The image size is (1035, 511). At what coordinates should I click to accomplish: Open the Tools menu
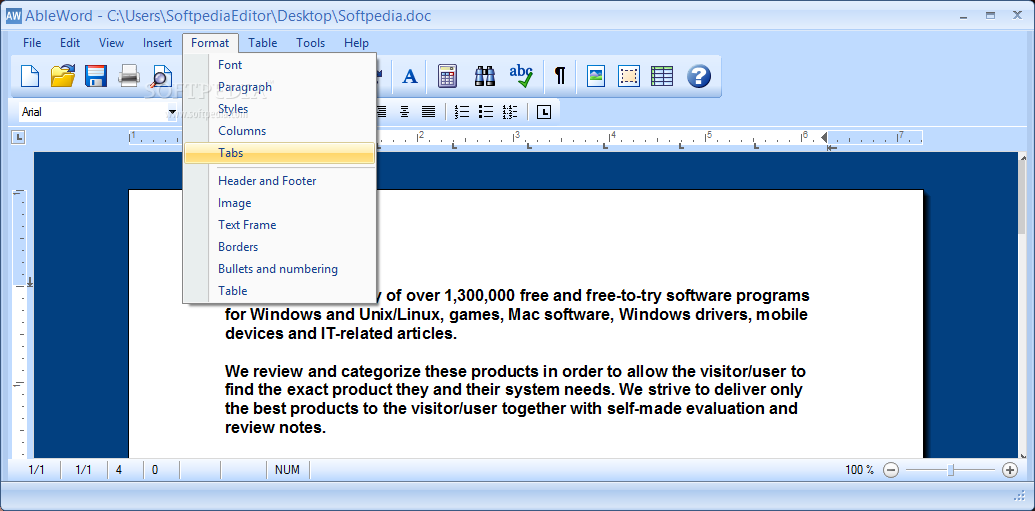(x=310, y=43)
